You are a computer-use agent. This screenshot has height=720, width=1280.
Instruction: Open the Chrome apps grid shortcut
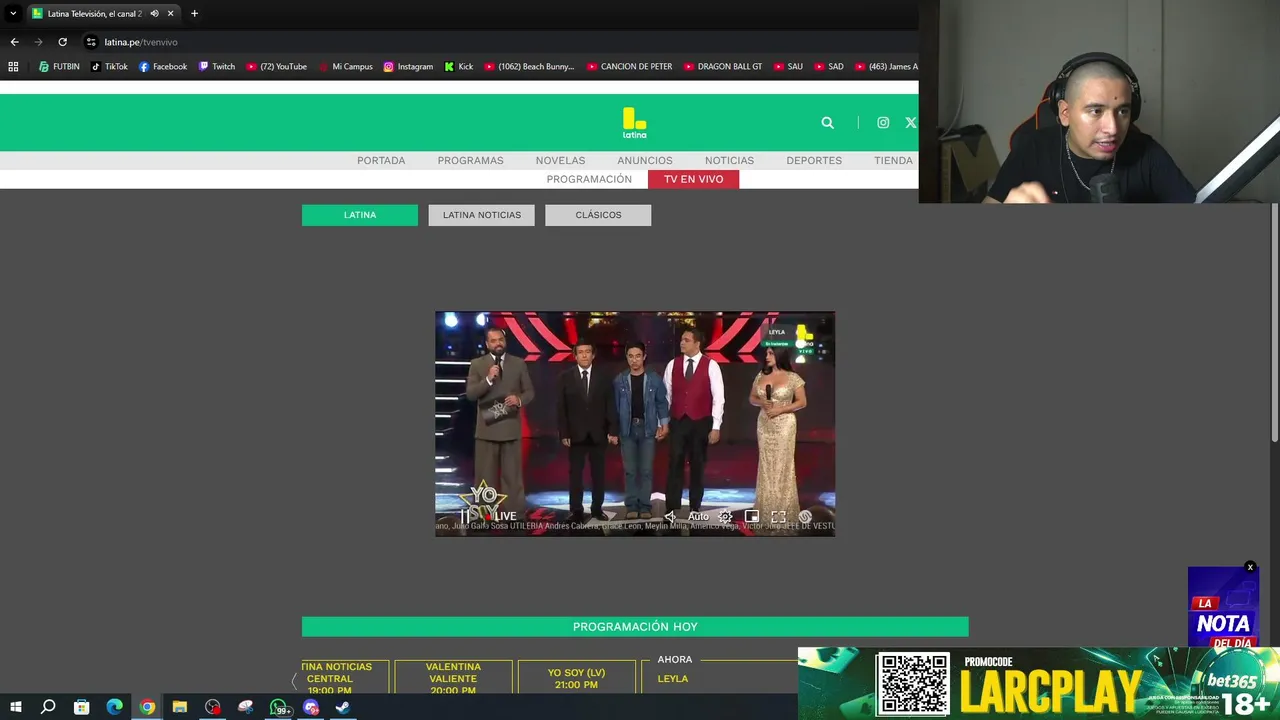click(x=13, y=67)
